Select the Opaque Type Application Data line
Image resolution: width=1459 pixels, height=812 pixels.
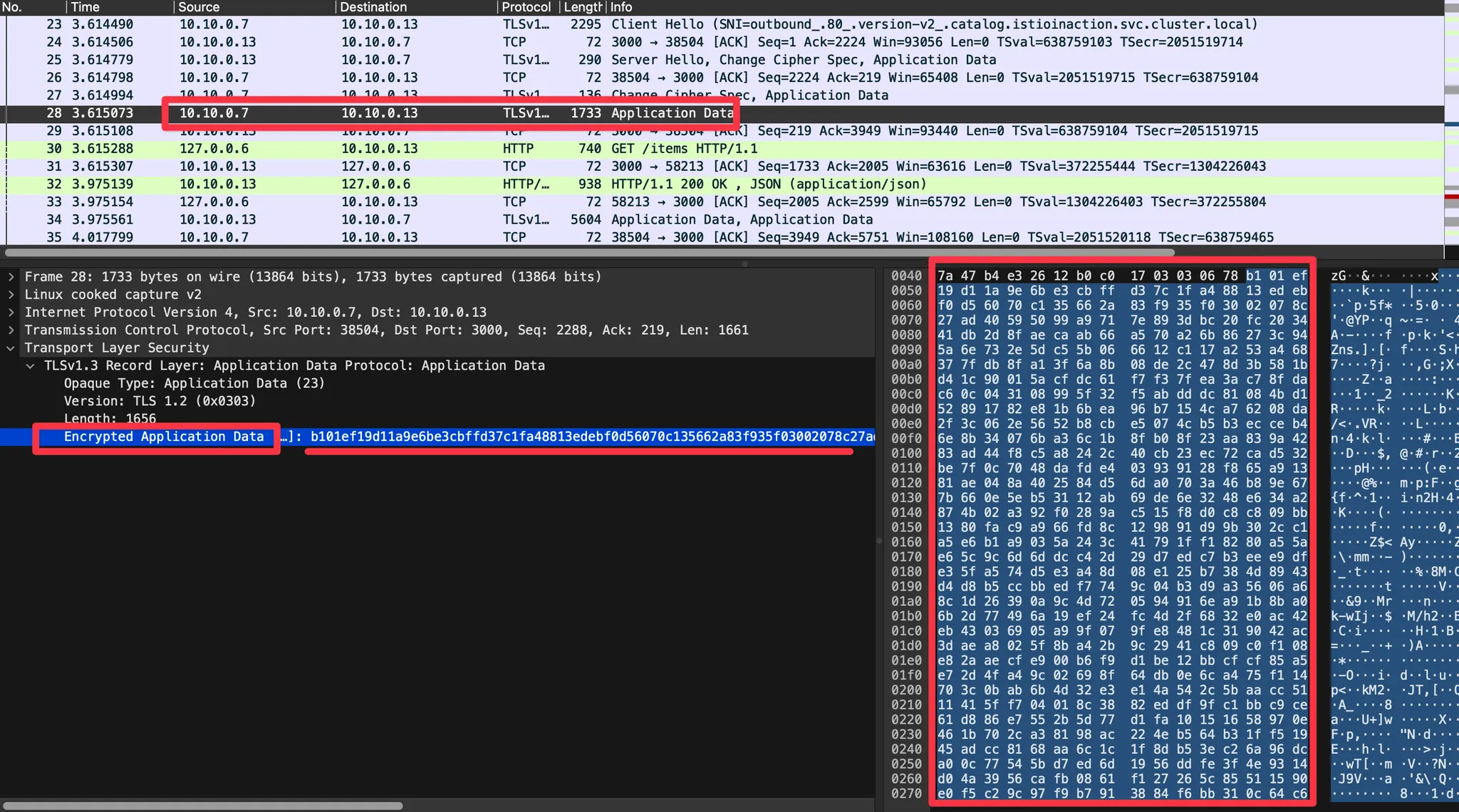click(x=194, y=383)
